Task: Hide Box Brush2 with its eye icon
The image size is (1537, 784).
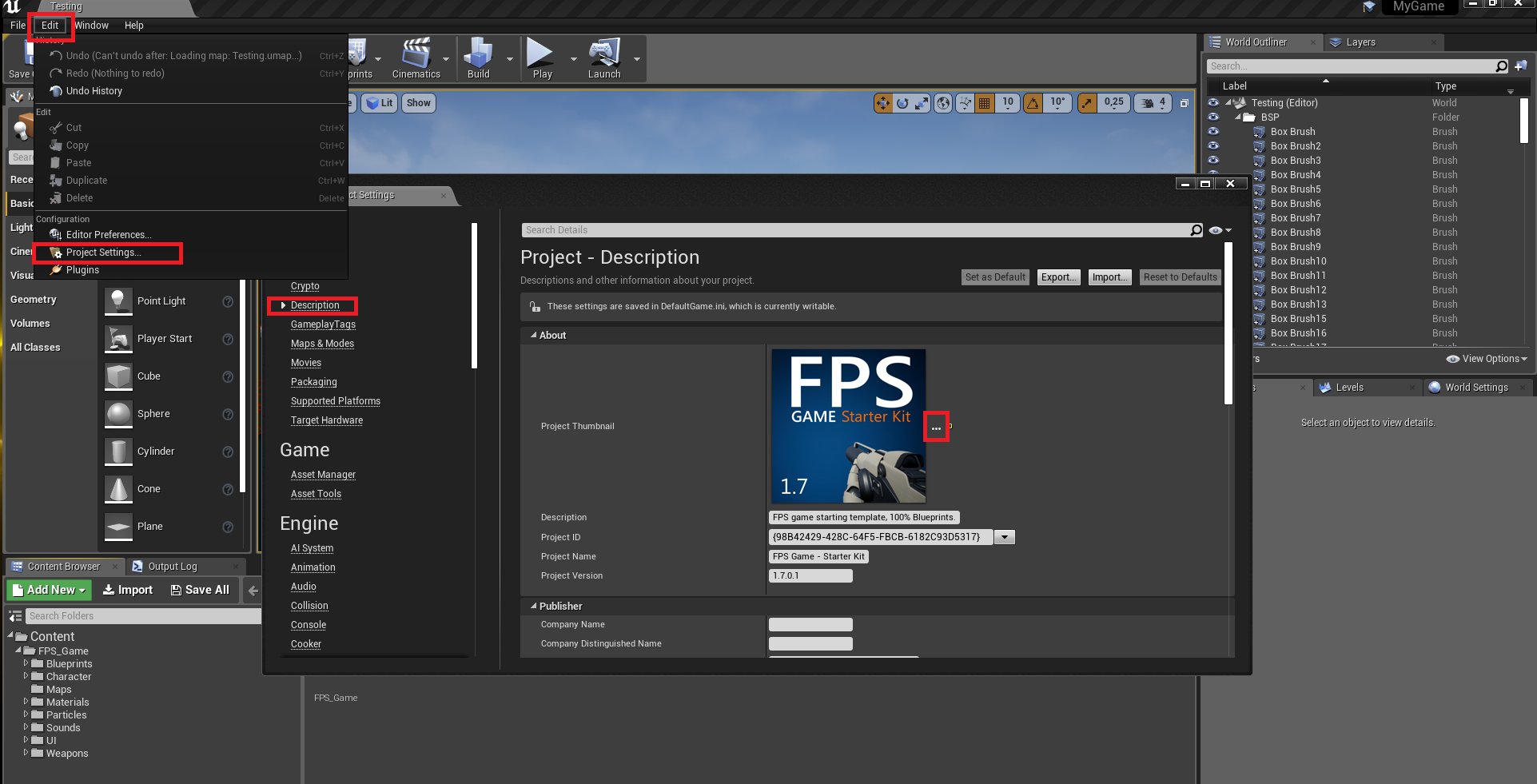Action: pyautogui.click(x=1213, y=146)
